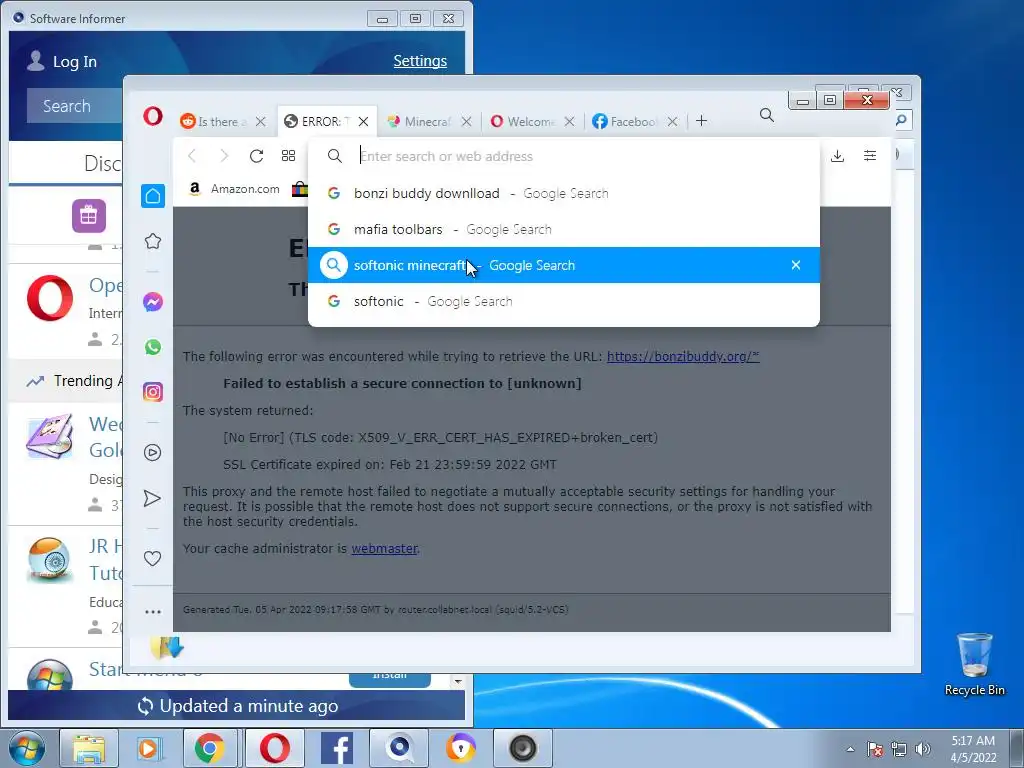Open Opera Easy Setup icon

tap(870, 155)
